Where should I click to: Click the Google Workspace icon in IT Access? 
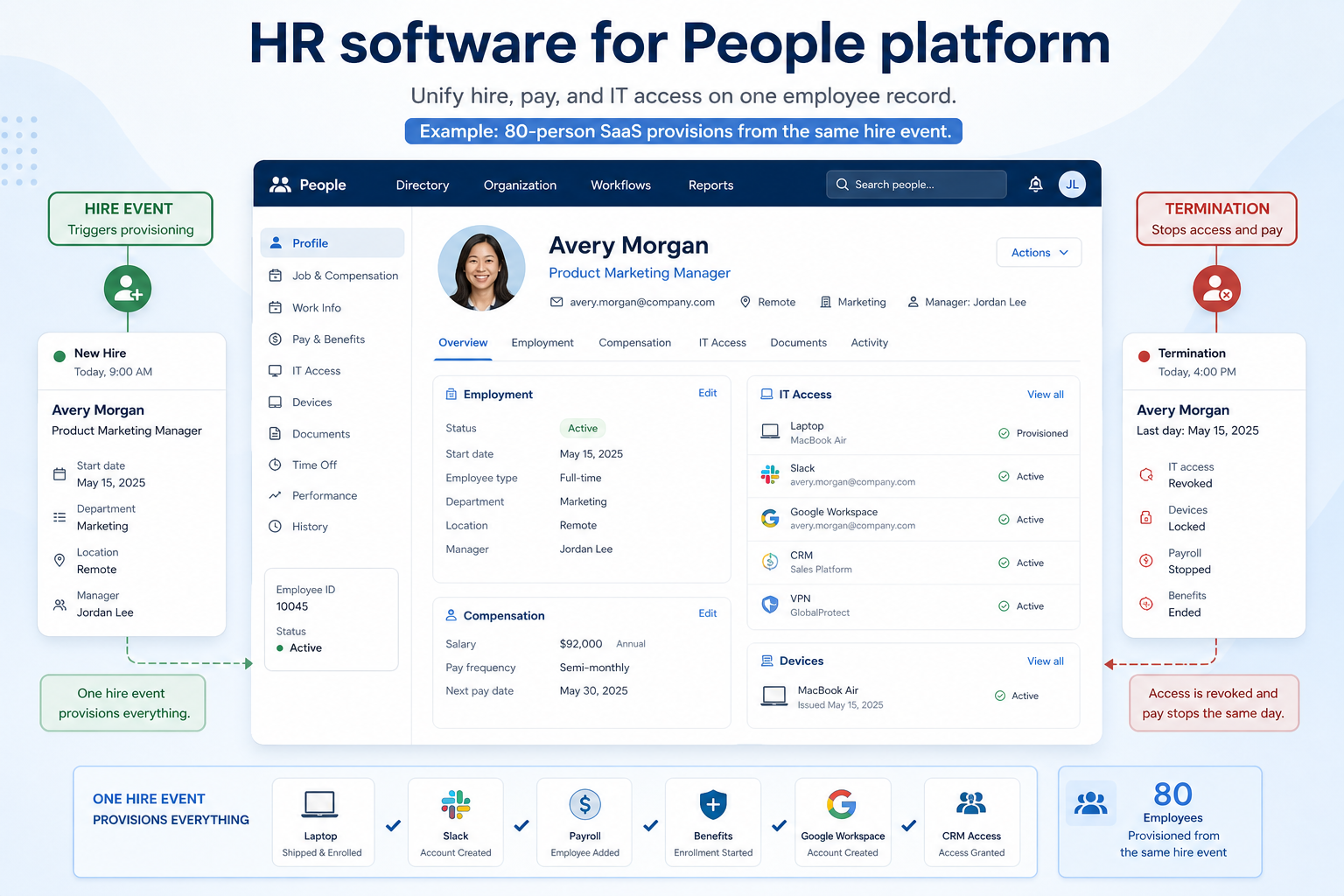(x=770, y=519)
